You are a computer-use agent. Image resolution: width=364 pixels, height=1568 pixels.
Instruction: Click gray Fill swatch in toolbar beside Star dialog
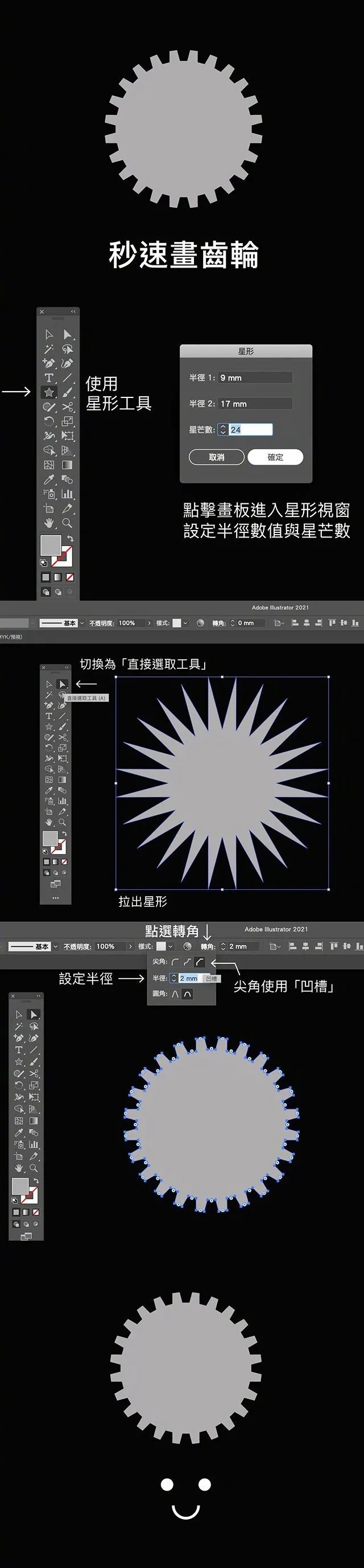(51, 545)
